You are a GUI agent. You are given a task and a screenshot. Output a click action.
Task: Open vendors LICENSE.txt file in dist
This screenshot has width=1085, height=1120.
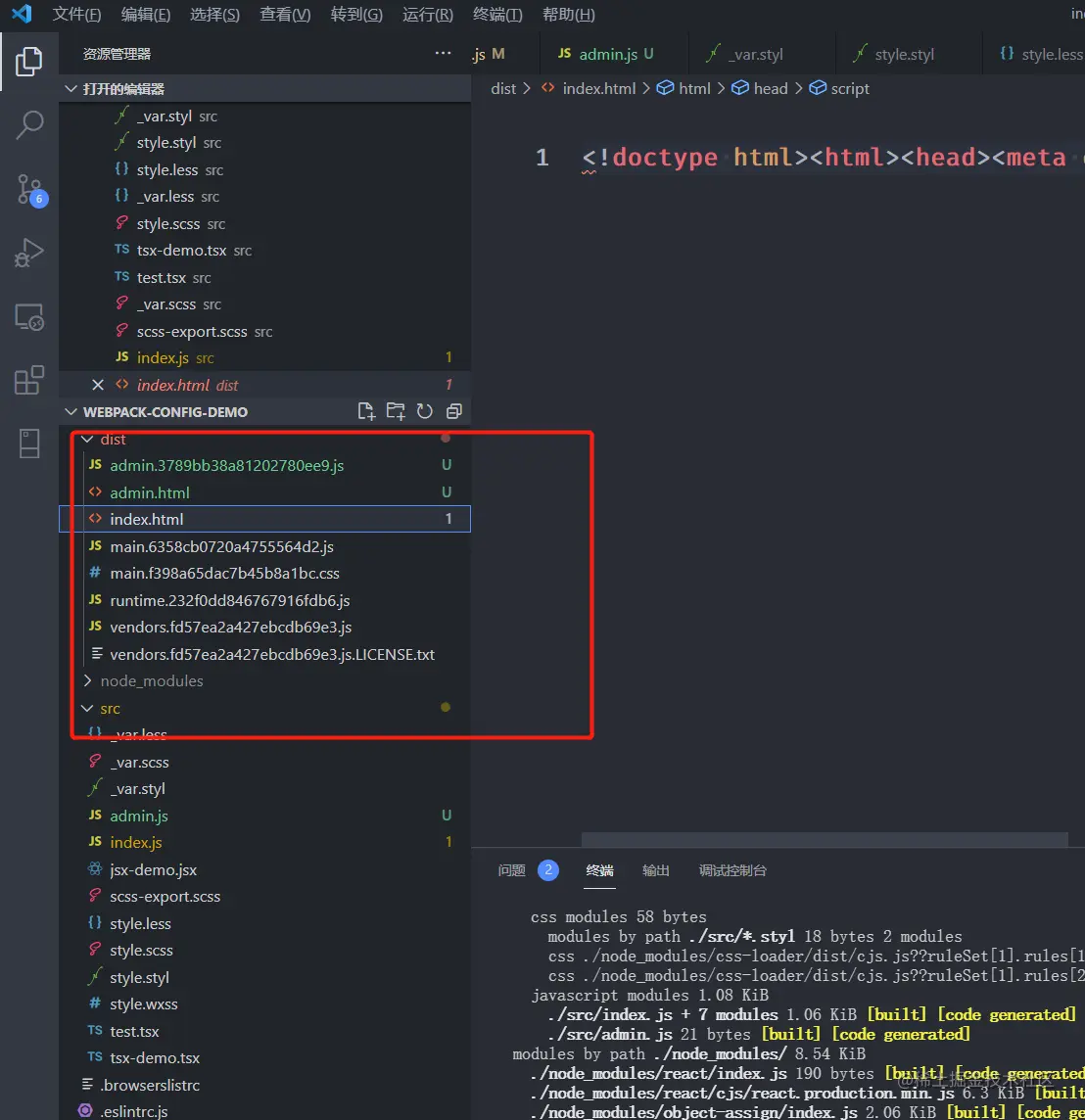[264, 654]
